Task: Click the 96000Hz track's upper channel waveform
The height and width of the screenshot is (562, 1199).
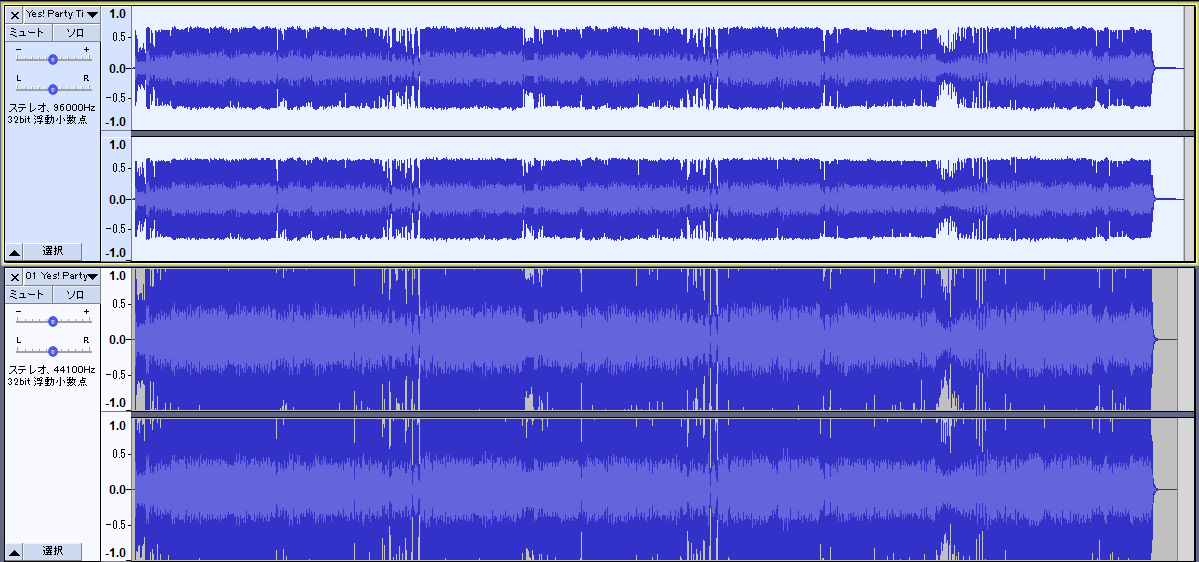Action: pos(658,69)
